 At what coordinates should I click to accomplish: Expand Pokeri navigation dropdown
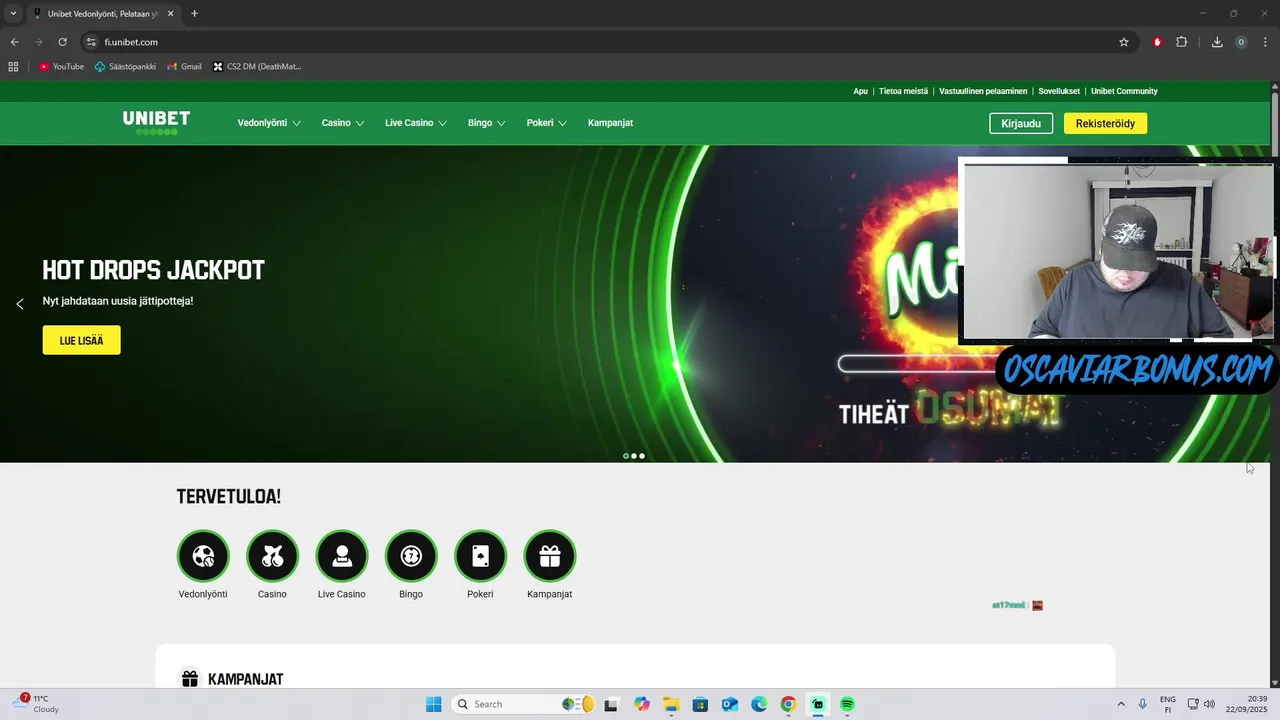pyautogui.click(x=547, y=123)
